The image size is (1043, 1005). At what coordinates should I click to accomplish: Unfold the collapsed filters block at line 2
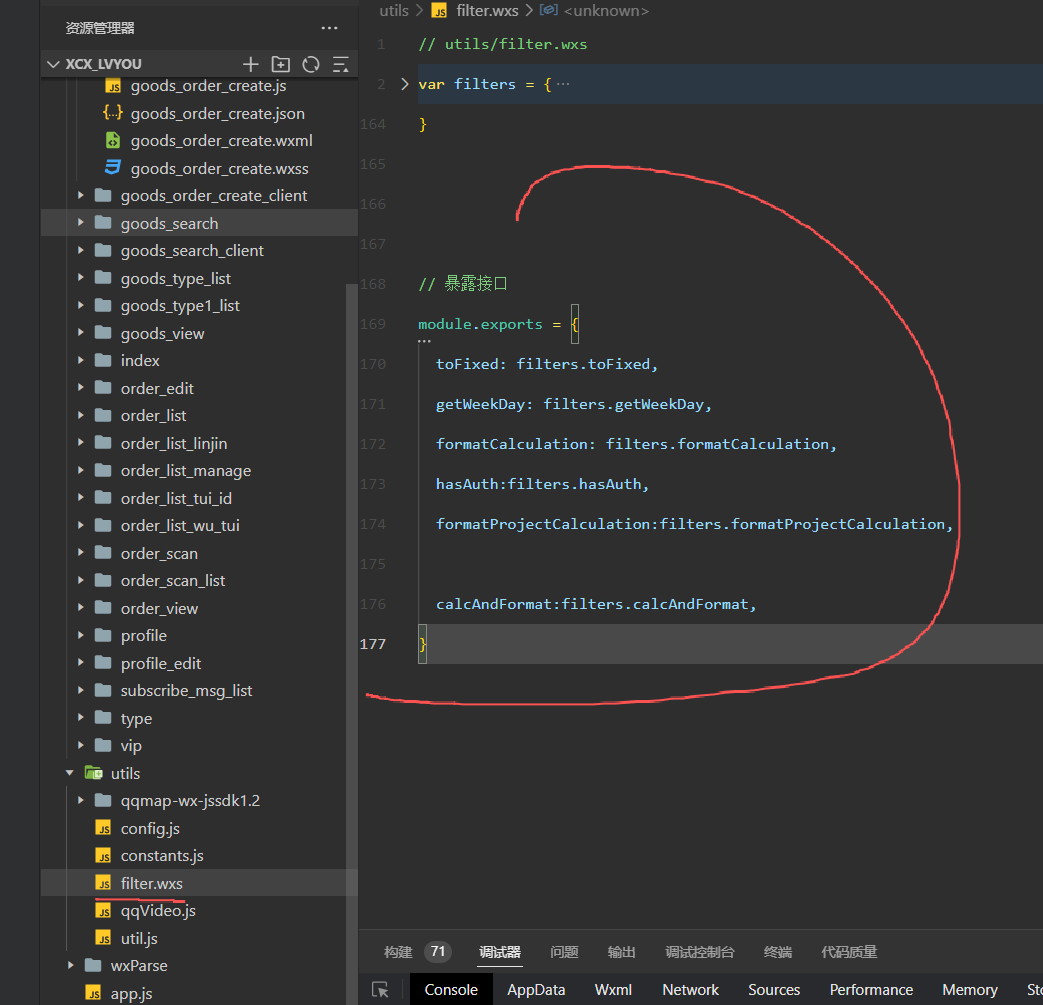coord(404,84)
